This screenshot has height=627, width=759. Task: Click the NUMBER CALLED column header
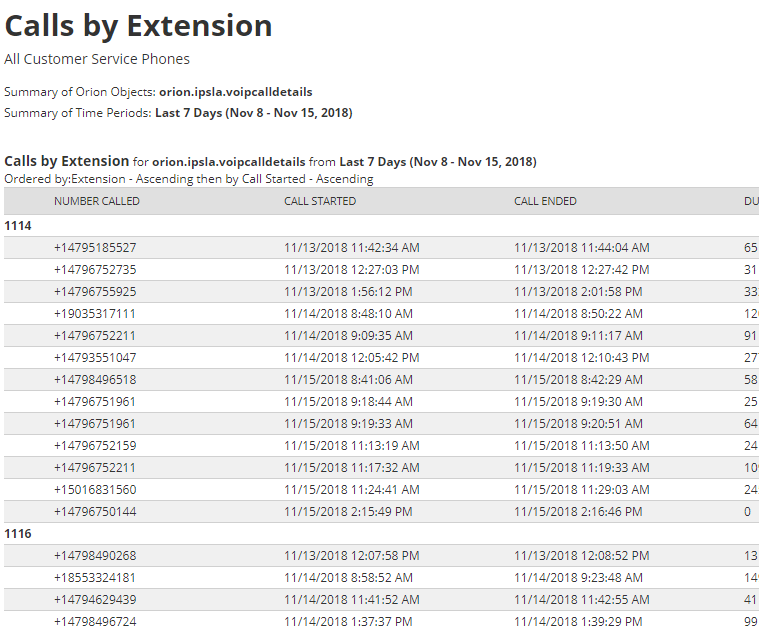[96, 201]
